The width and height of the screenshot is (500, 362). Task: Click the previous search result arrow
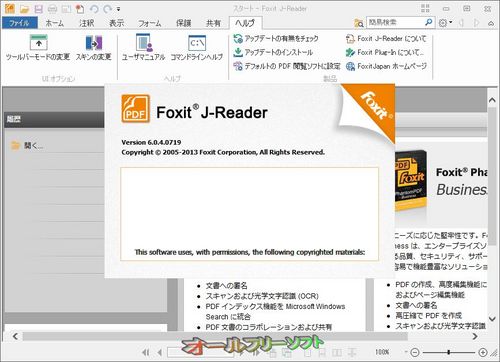(x=462, y=23)
